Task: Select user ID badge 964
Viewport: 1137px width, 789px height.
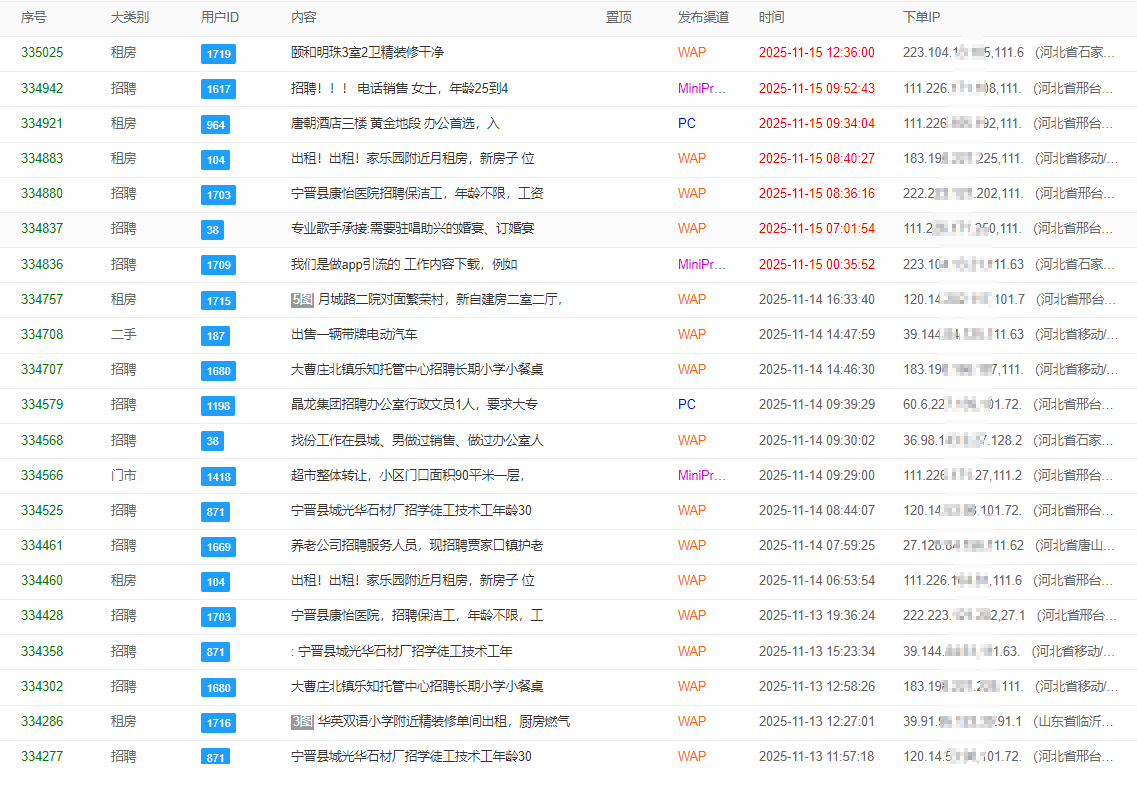Action: 215,124
